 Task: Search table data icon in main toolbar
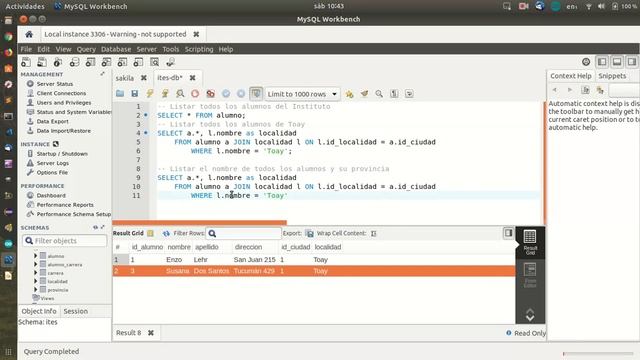154,62
